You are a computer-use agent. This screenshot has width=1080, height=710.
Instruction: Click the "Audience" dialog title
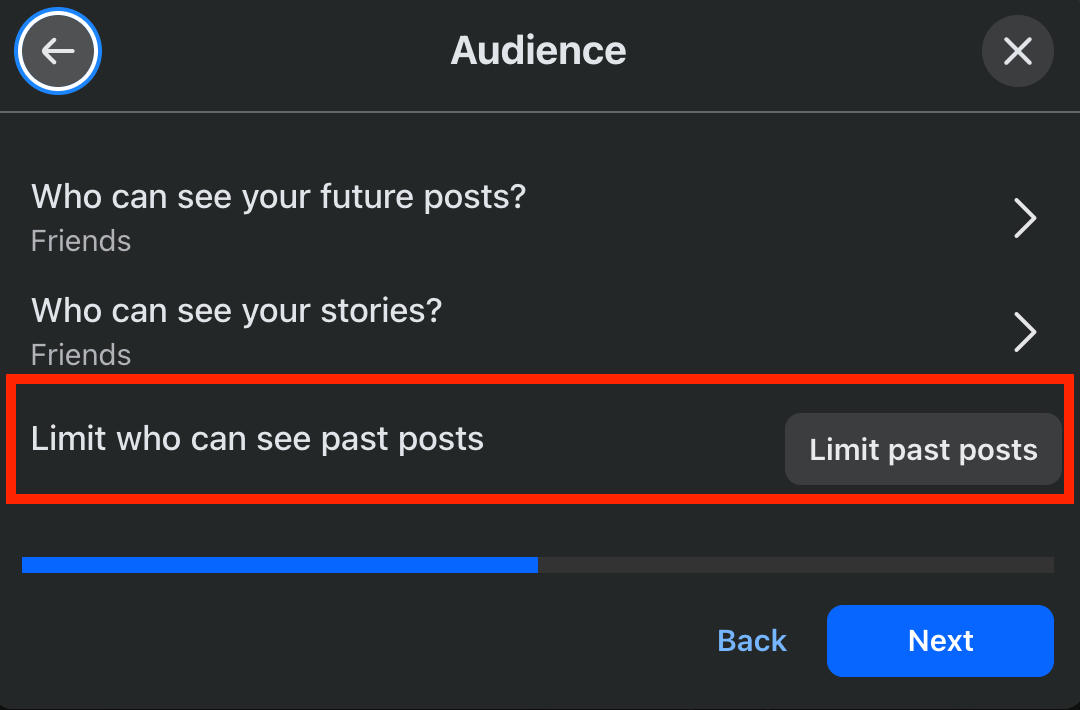tap(538, 51)
